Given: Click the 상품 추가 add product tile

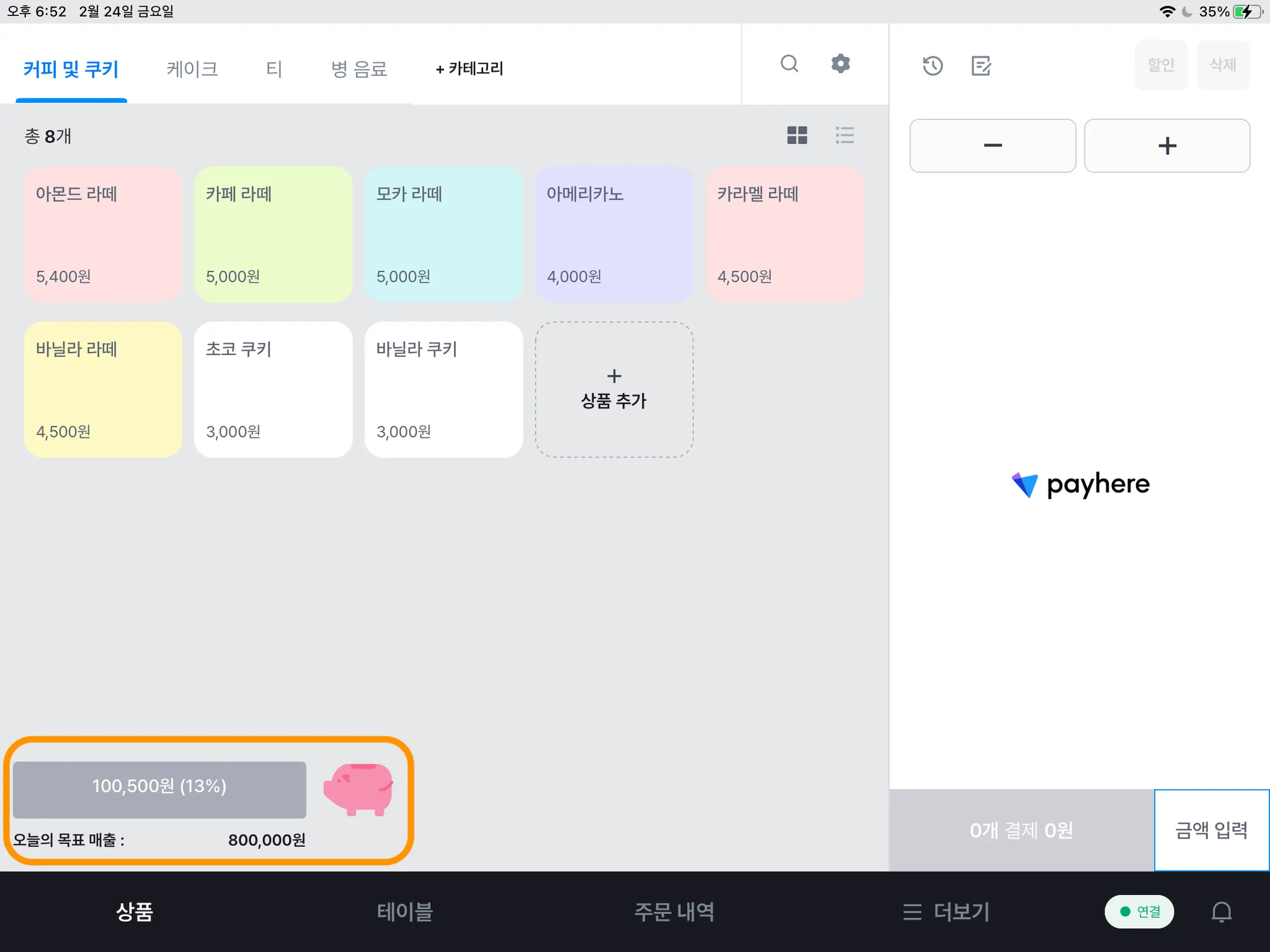Looking at the screenshot, I should [614, 389].
